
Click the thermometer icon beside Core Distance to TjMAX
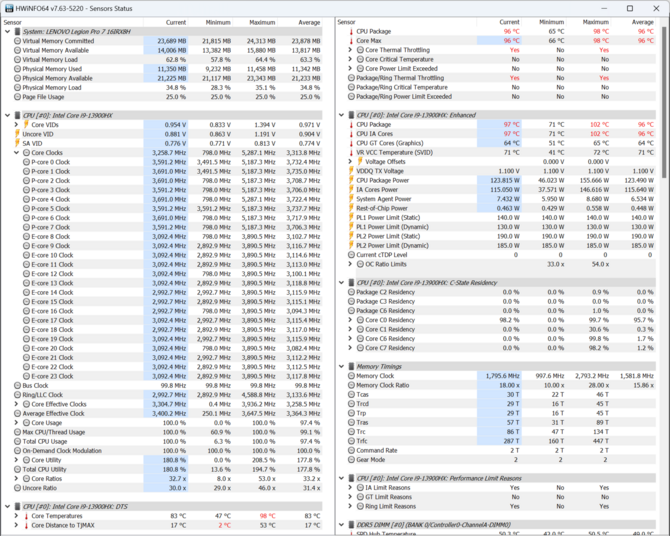pyautogui.click(x=26, y=525)
